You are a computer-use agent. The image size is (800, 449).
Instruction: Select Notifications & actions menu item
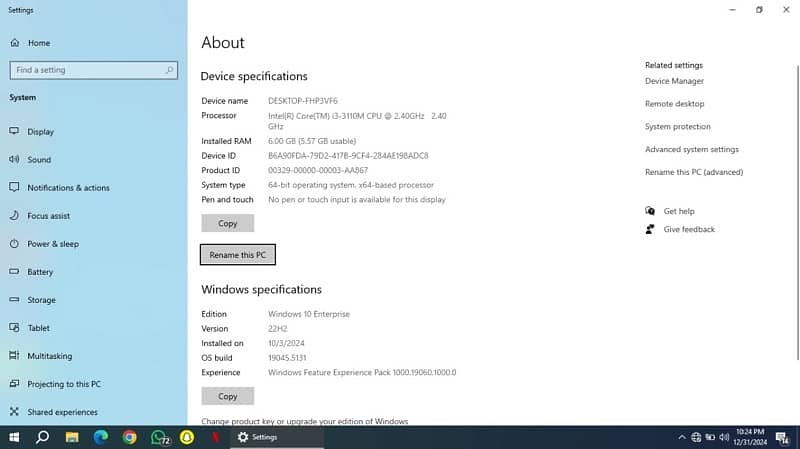pyautogui.click(x=68, y=188)
